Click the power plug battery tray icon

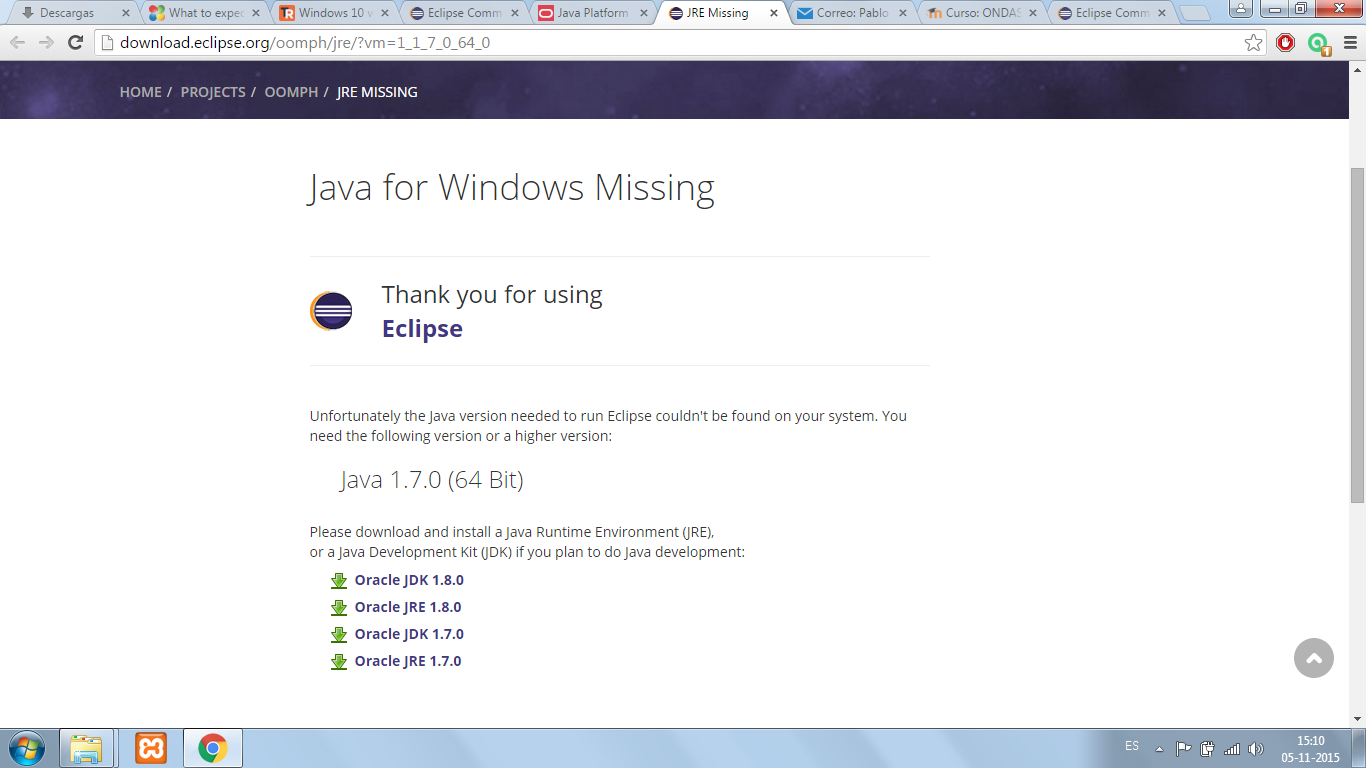[x=1208, y=748]
